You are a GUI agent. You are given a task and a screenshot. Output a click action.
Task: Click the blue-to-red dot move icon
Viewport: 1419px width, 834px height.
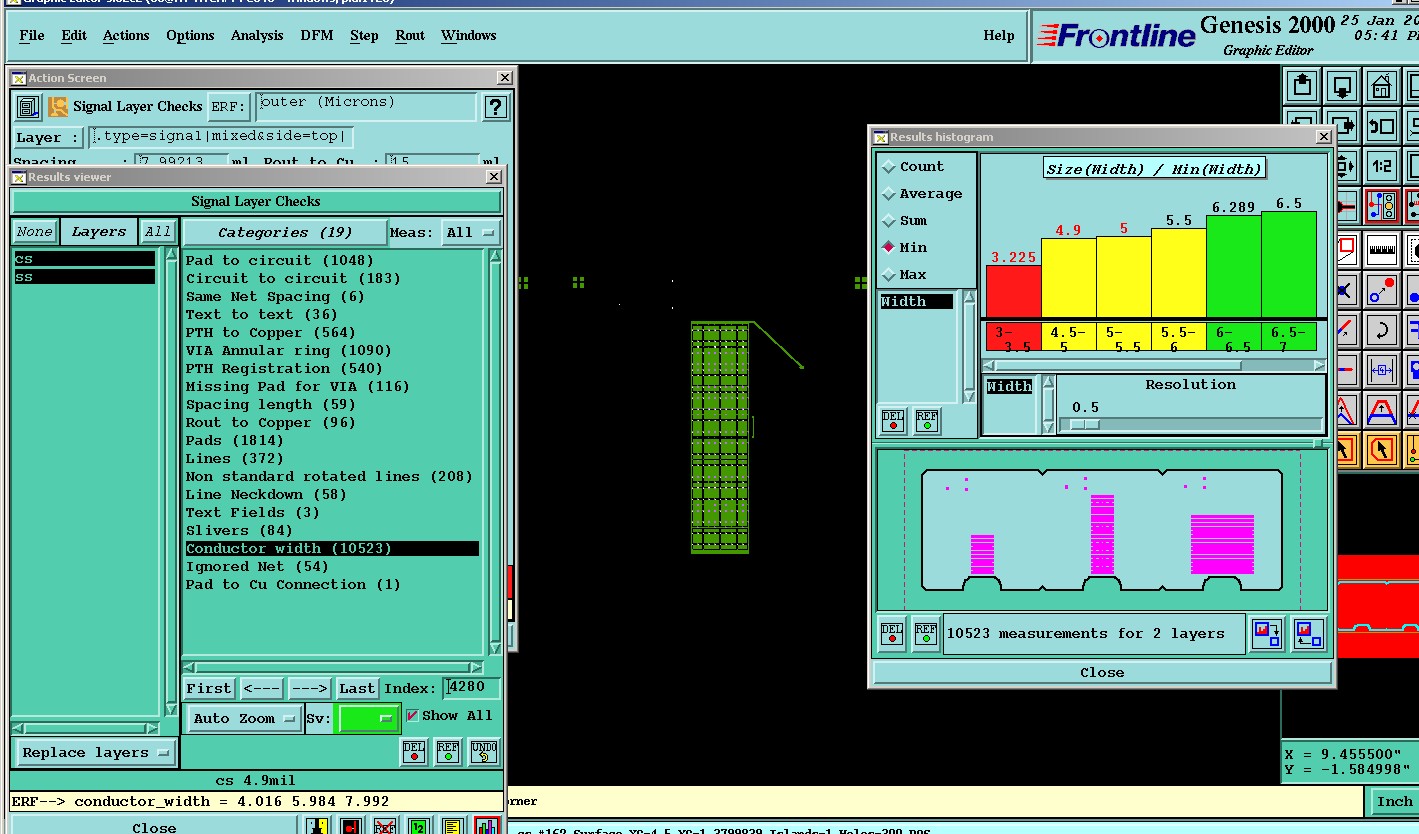pyautogui.click(x=1382, y=291)
